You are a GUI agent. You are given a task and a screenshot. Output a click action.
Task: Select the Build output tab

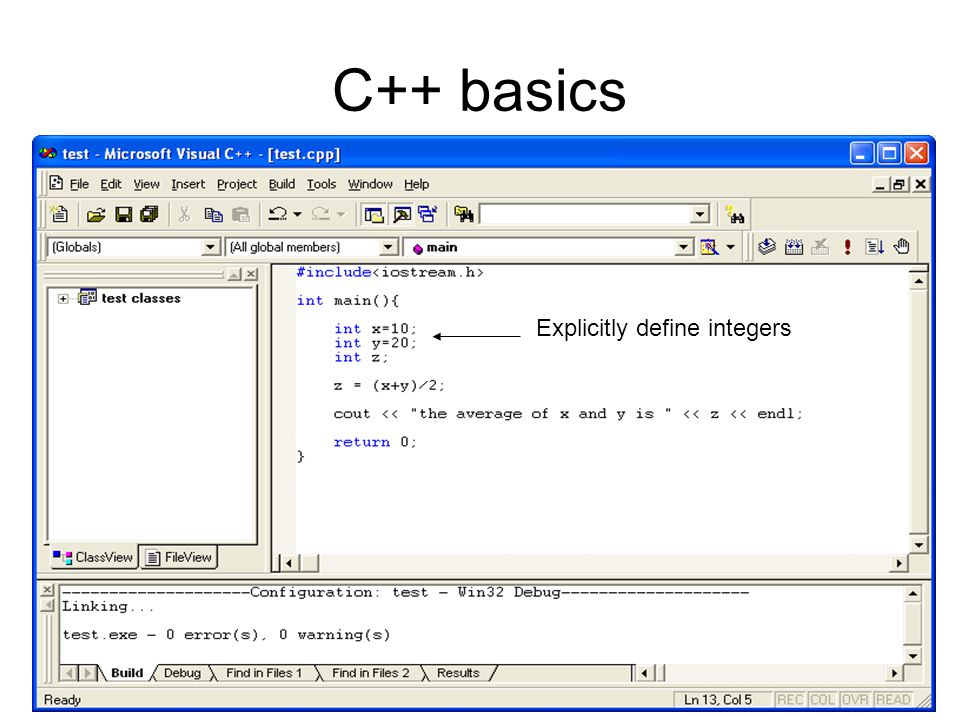[127, 672]
